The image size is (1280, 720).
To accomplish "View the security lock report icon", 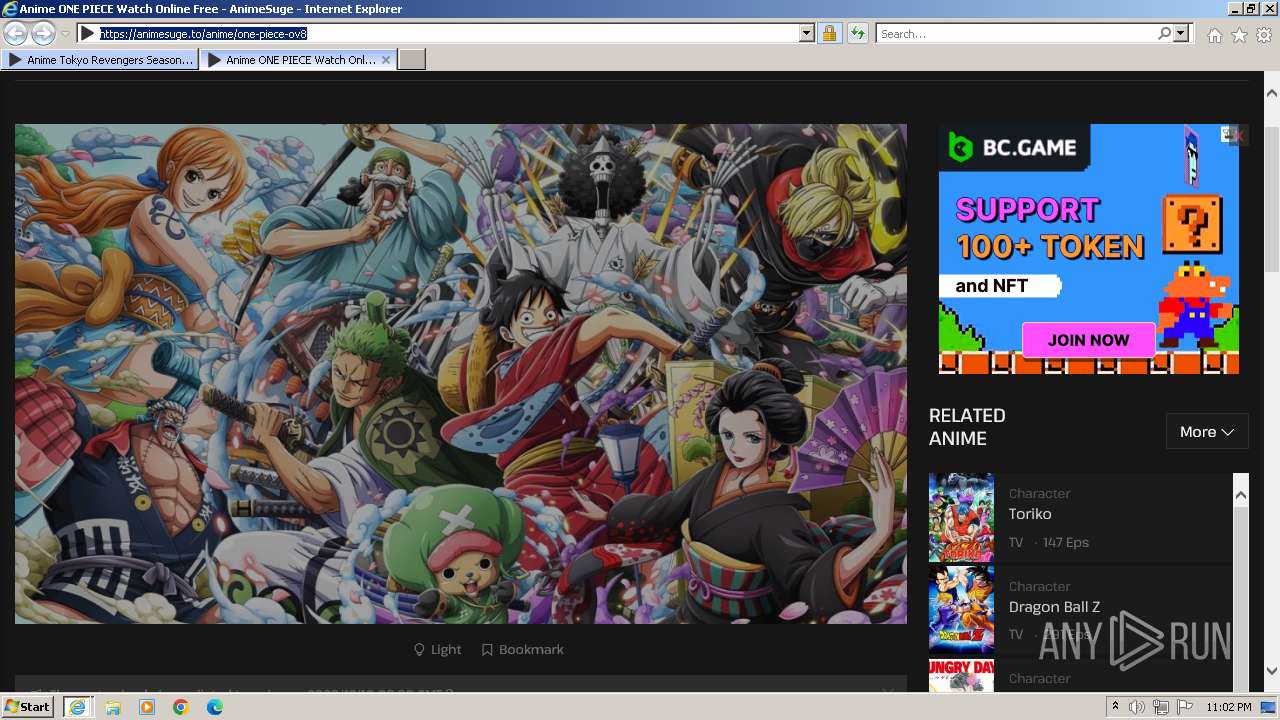I will coord(829,34).
